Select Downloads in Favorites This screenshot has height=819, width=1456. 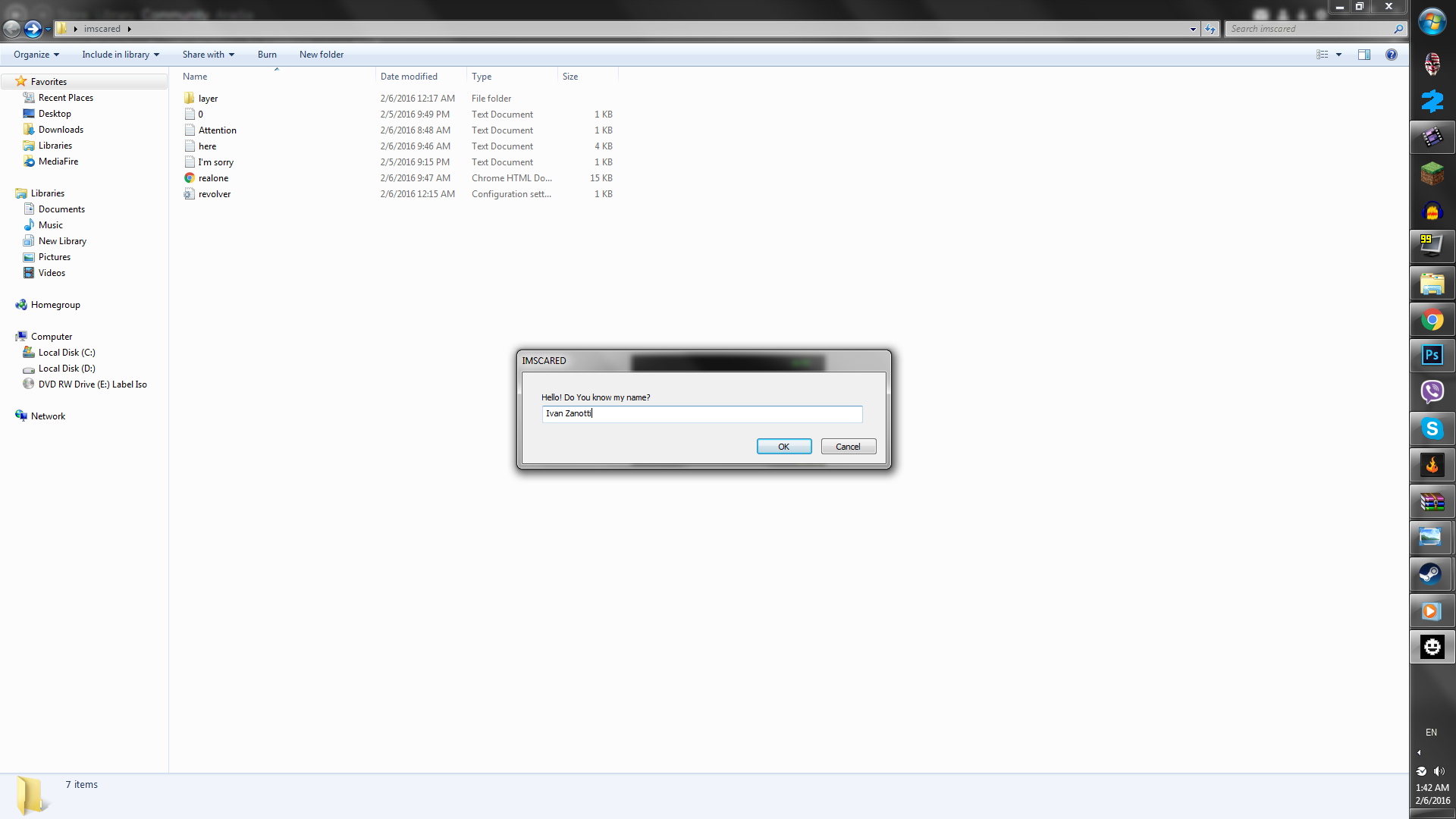[61, 130]
